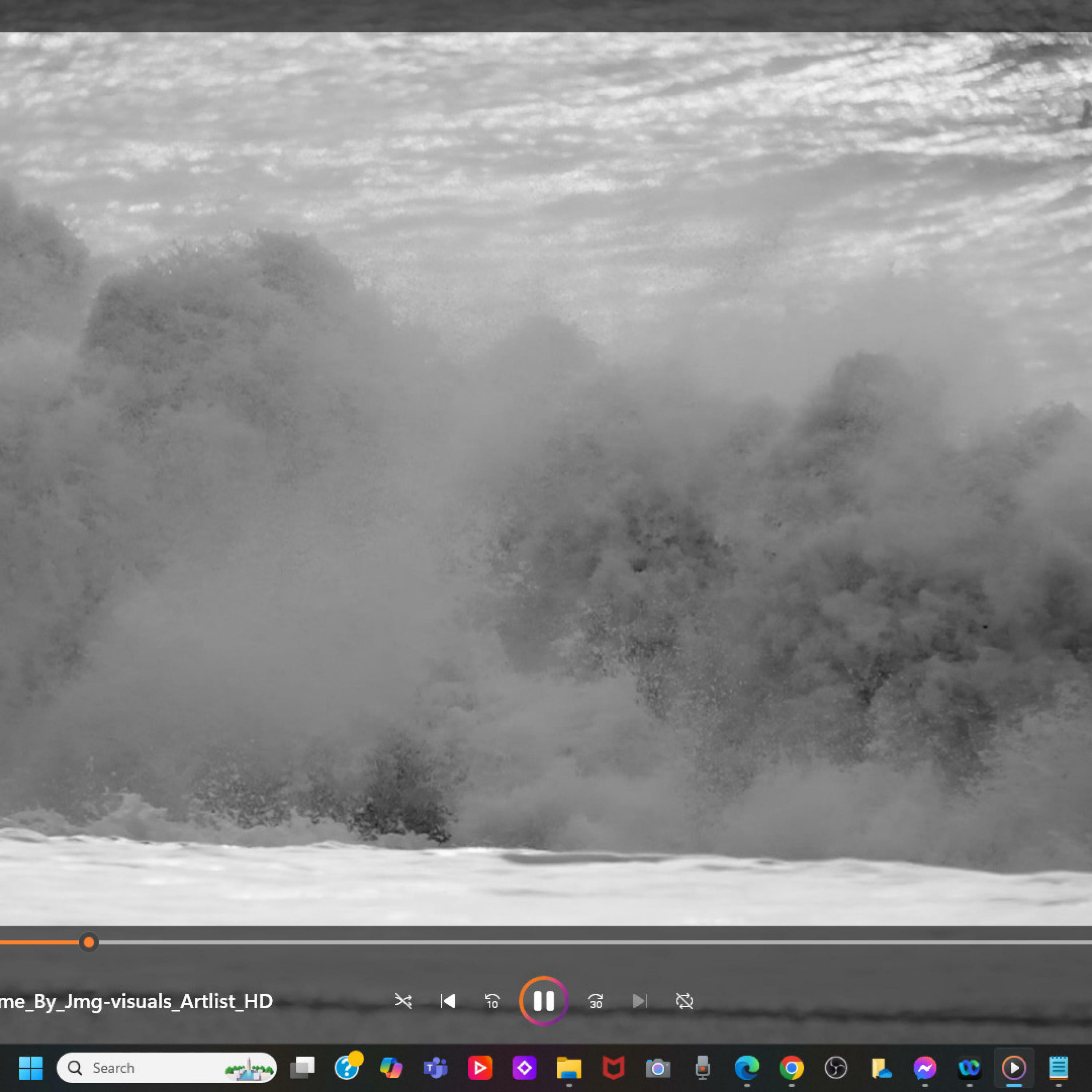Toggle repeat mode

tap(684, 1001)
